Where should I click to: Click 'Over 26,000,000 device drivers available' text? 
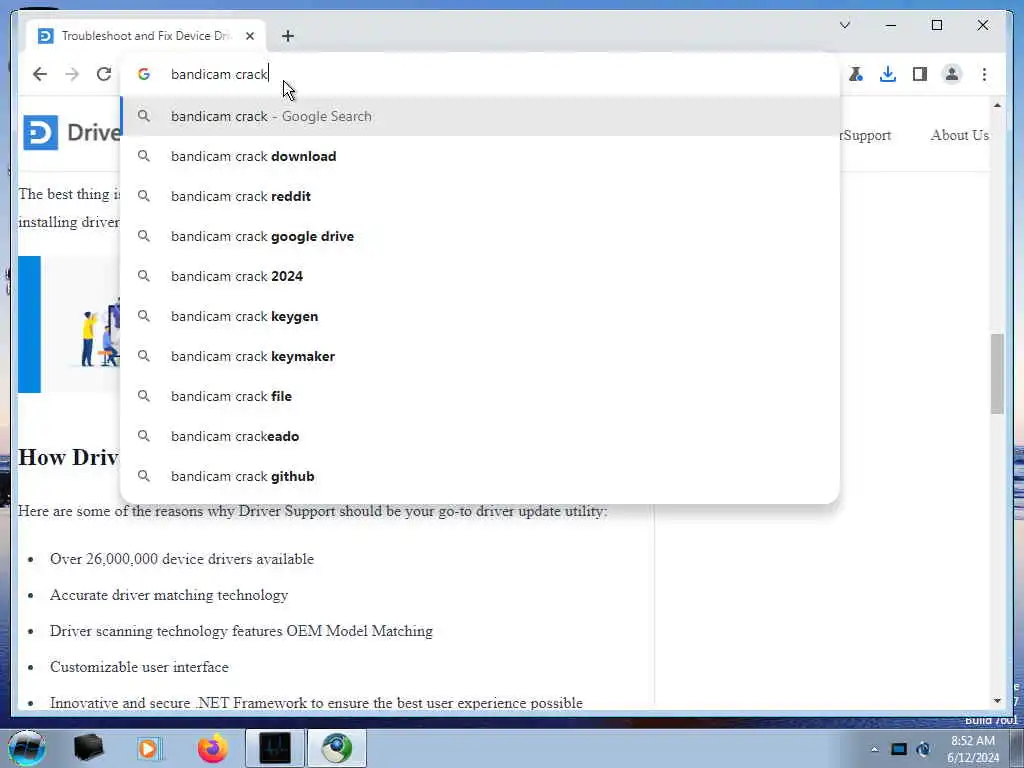(x=182, y=559)
